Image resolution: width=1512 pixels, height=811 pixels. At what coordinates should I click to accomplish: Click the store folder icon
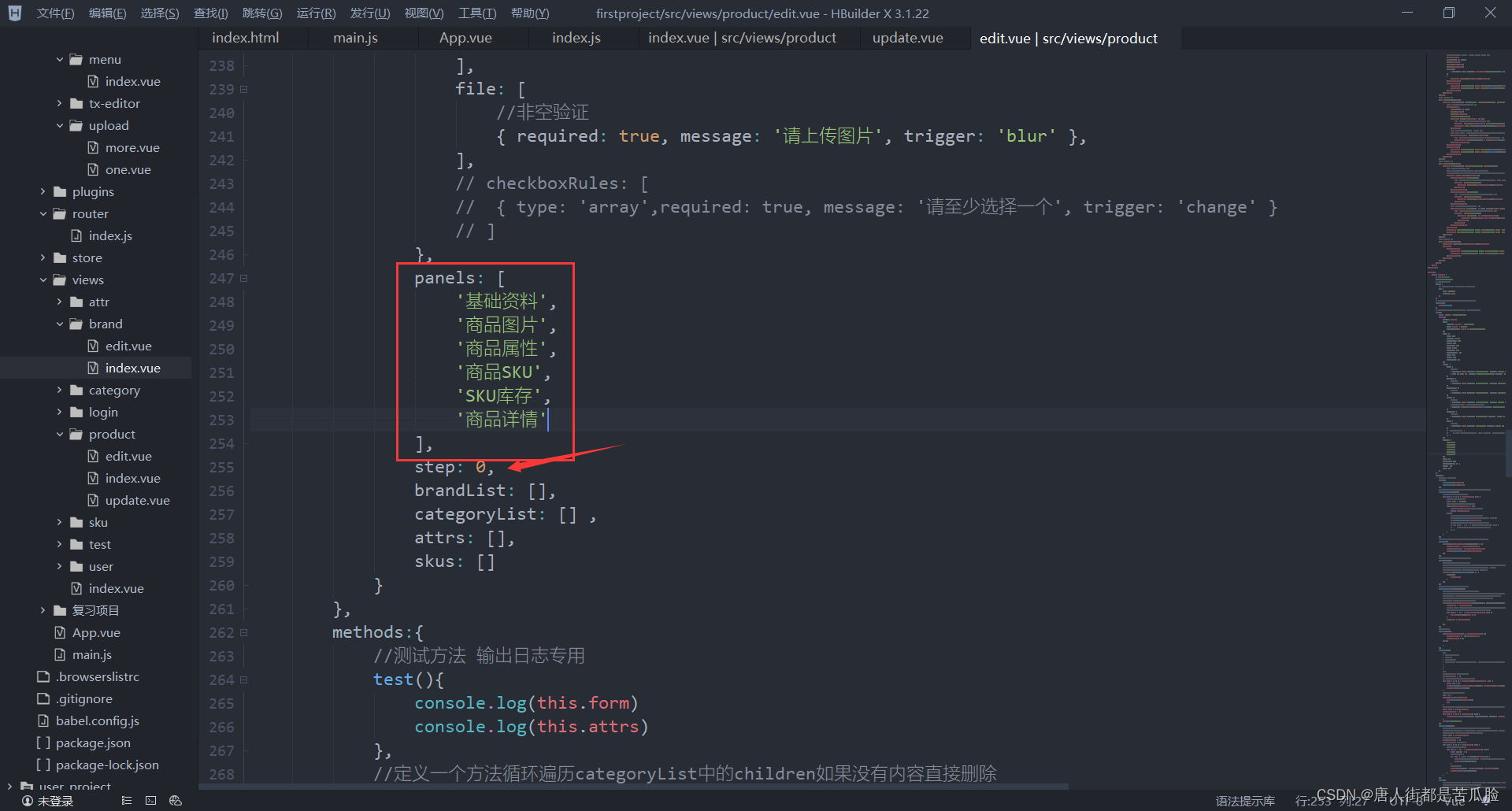(60, 257)
